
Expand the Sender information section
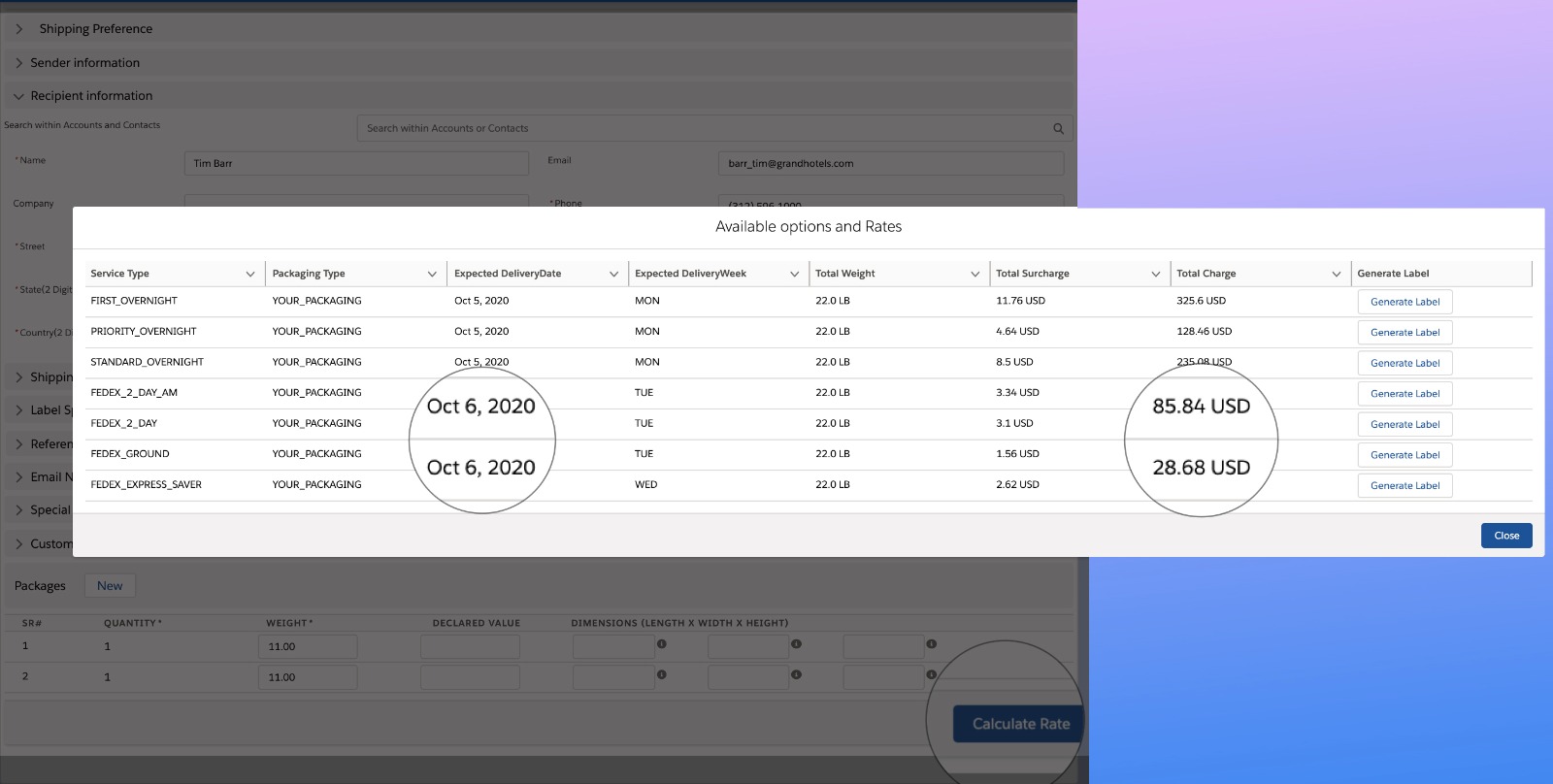18,63
